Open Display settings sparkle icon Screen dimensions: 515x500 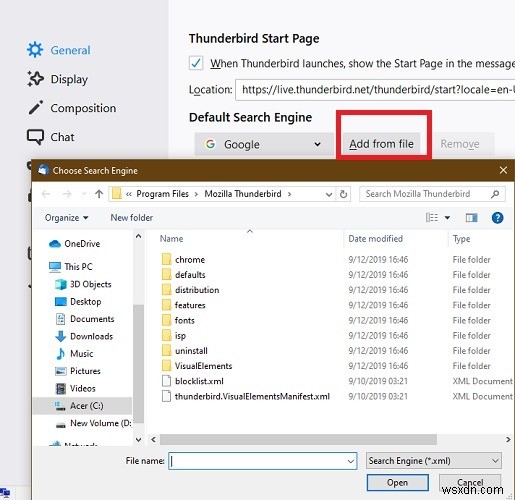tap(35, 79)
